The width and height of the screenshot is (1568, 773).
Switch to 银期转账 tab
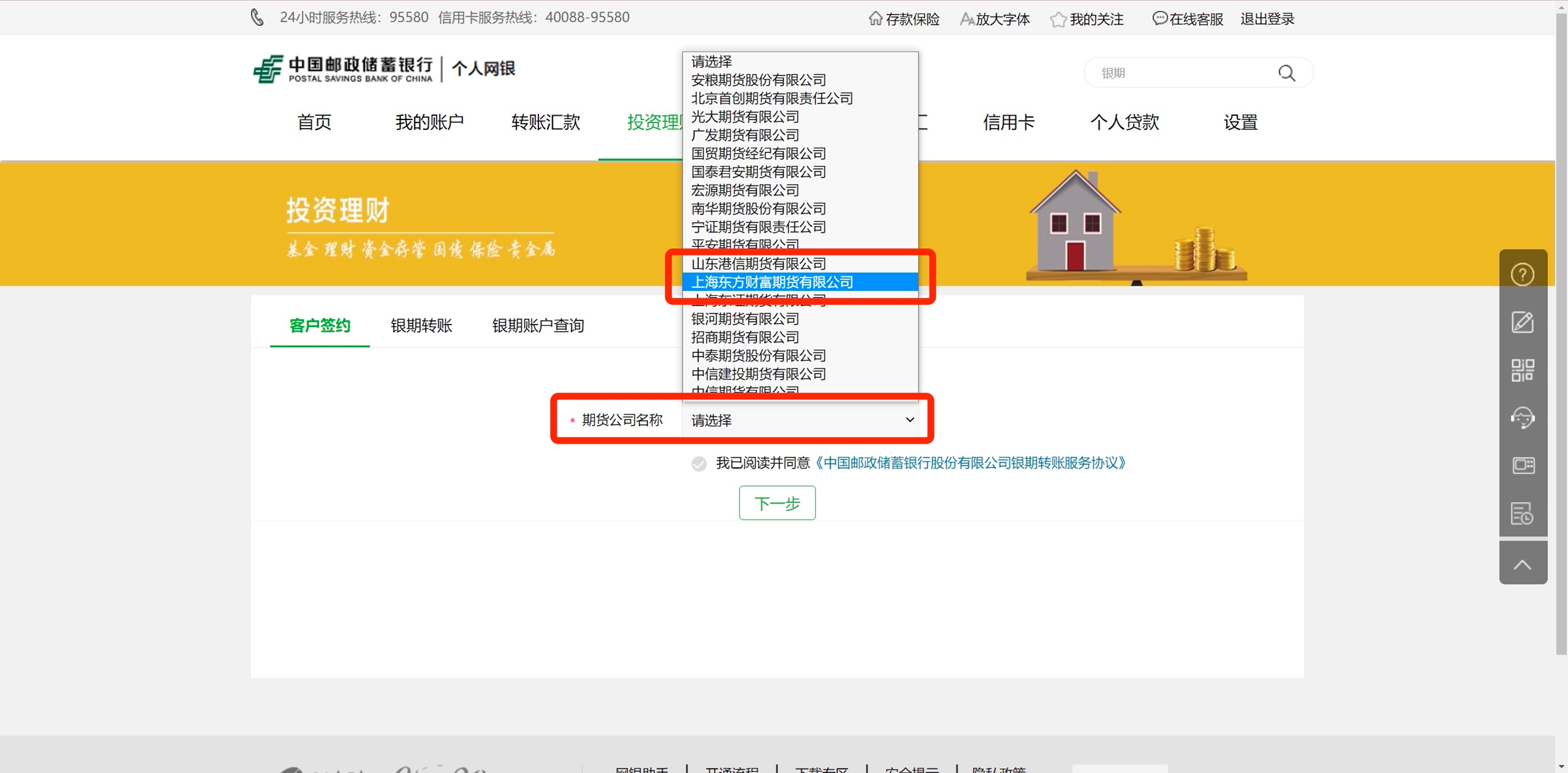[421, 326]
